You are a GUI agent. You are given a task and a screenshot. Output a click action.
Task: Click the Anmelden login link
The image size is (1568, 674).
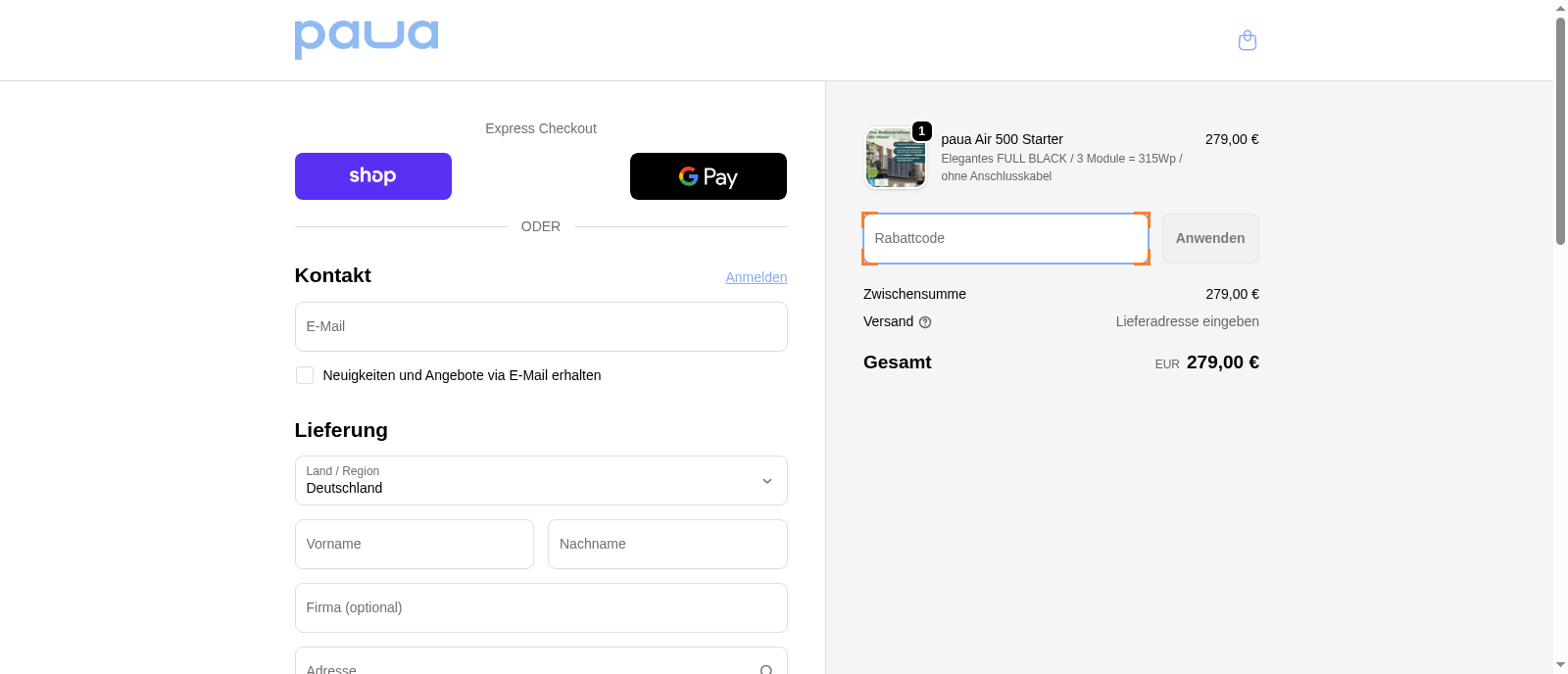[x=756, y=277]
